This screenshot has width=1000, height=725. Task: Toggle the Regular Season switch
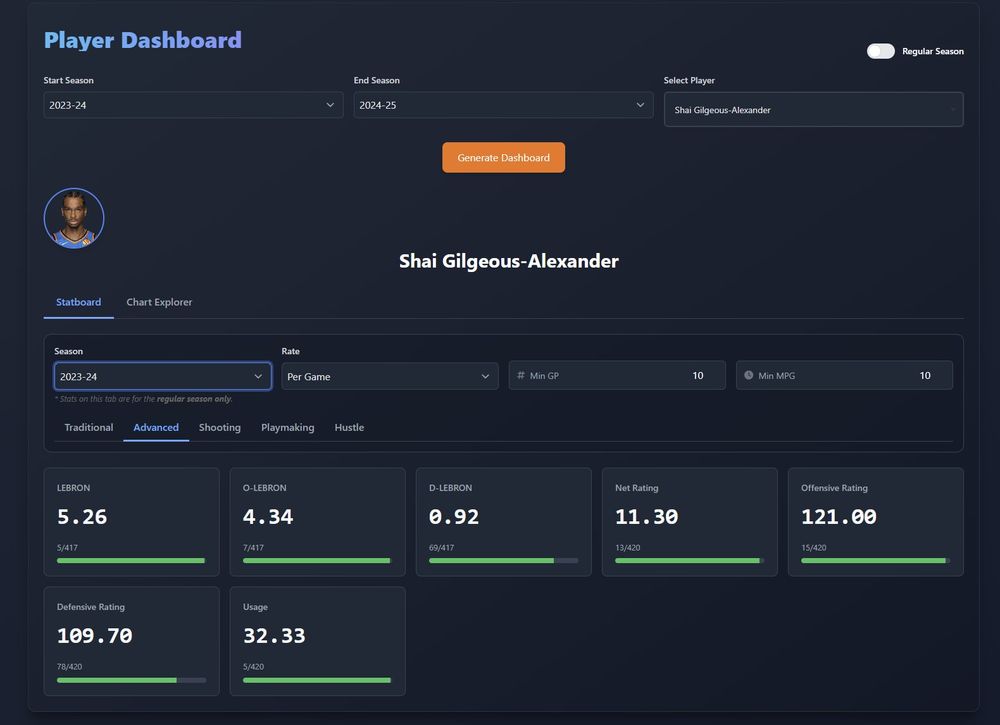coord(880,51)
